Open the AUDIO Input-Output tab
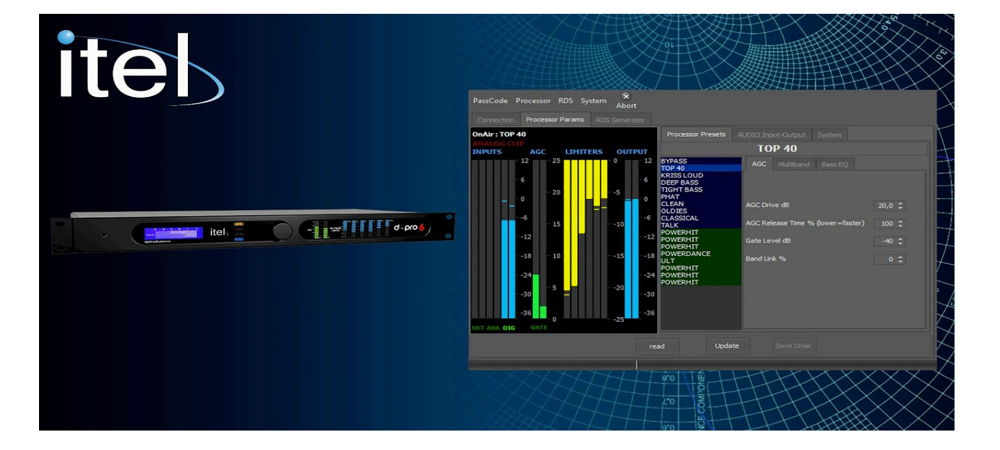 coord(772,134)
